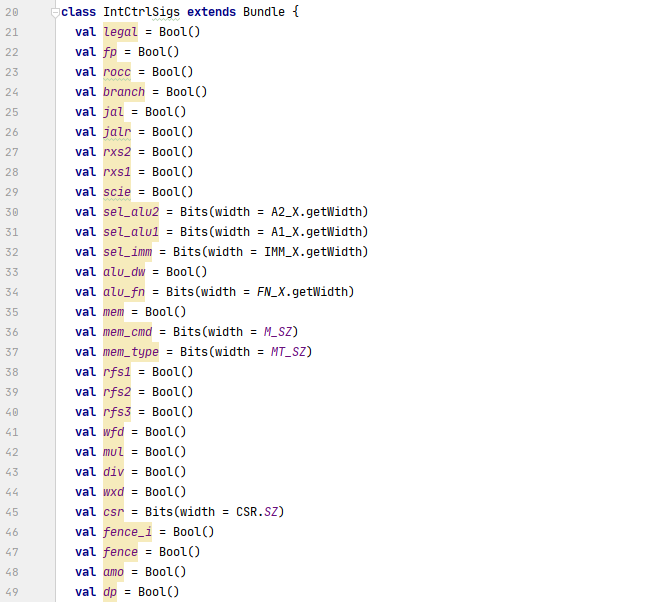
Task: Place cursor on the legal variable
Action: click(120, 32)
